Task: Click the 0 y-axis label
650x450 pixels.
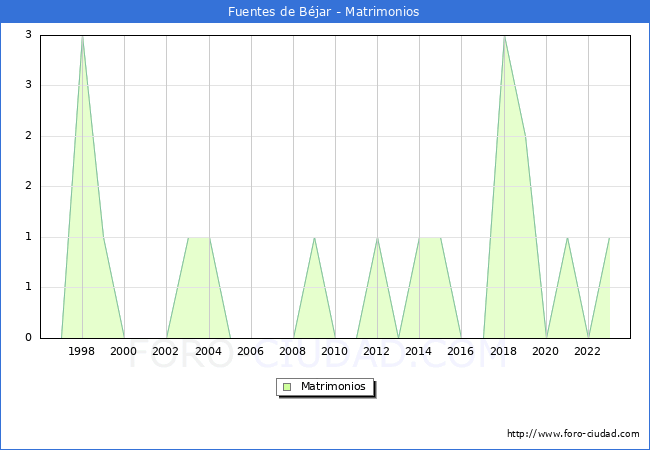Action: 29,337
